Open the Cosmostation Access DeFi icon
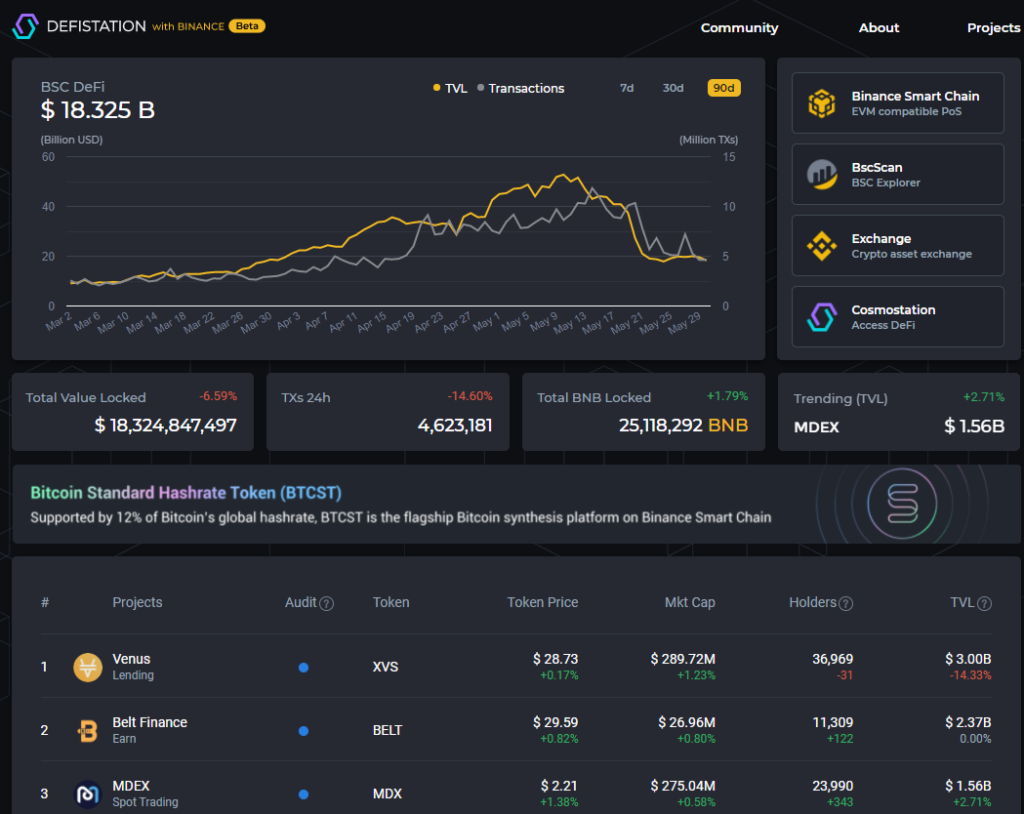1024x814 pixels. click(822, 317)
